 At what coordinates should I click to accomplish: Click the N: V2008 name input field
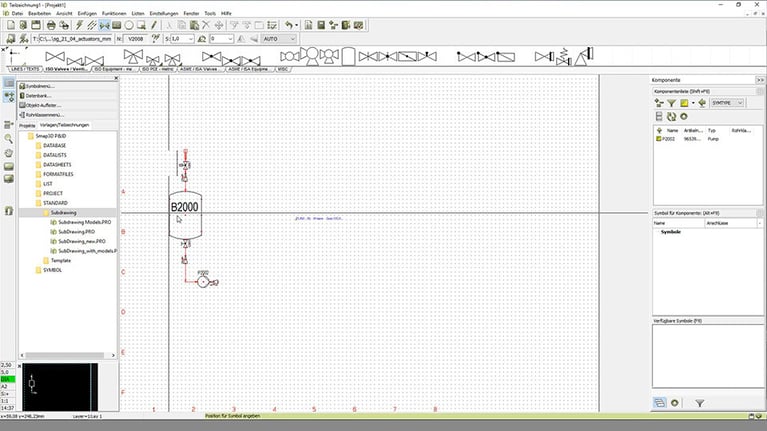[136, 39]
